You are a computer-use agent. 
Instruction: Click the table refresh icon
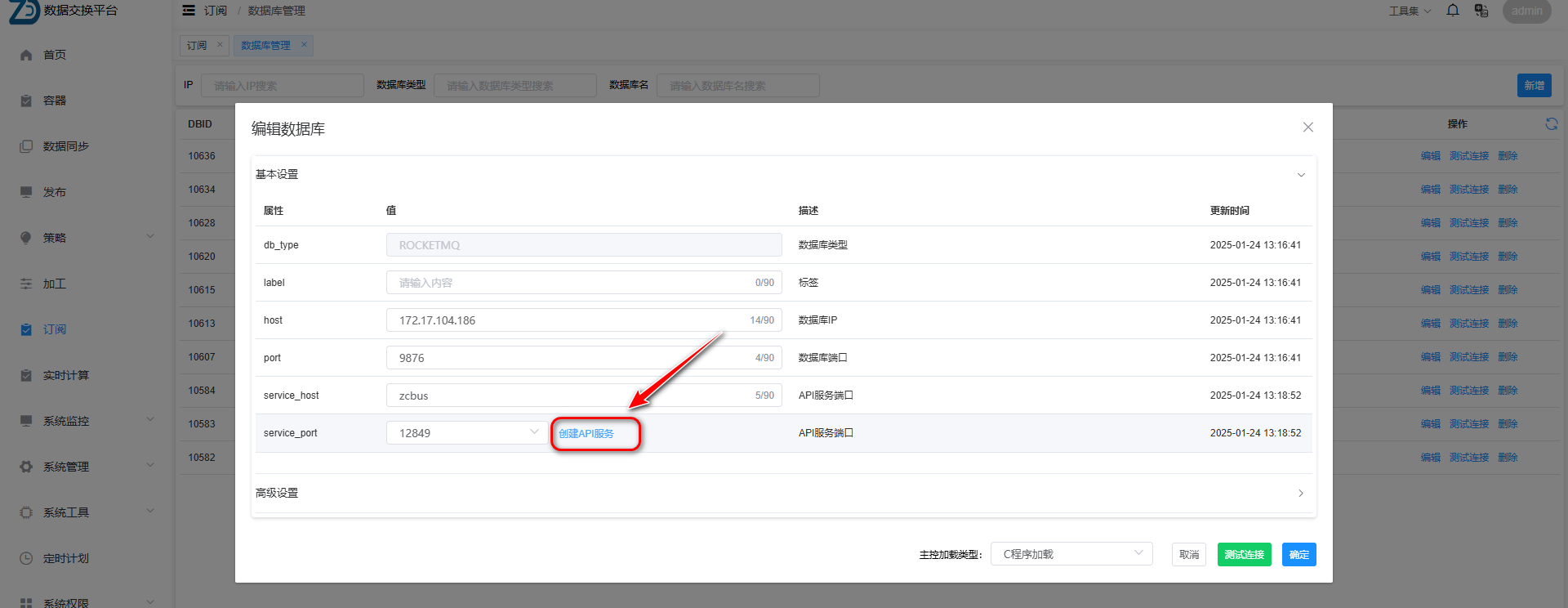click(1551, 124)
